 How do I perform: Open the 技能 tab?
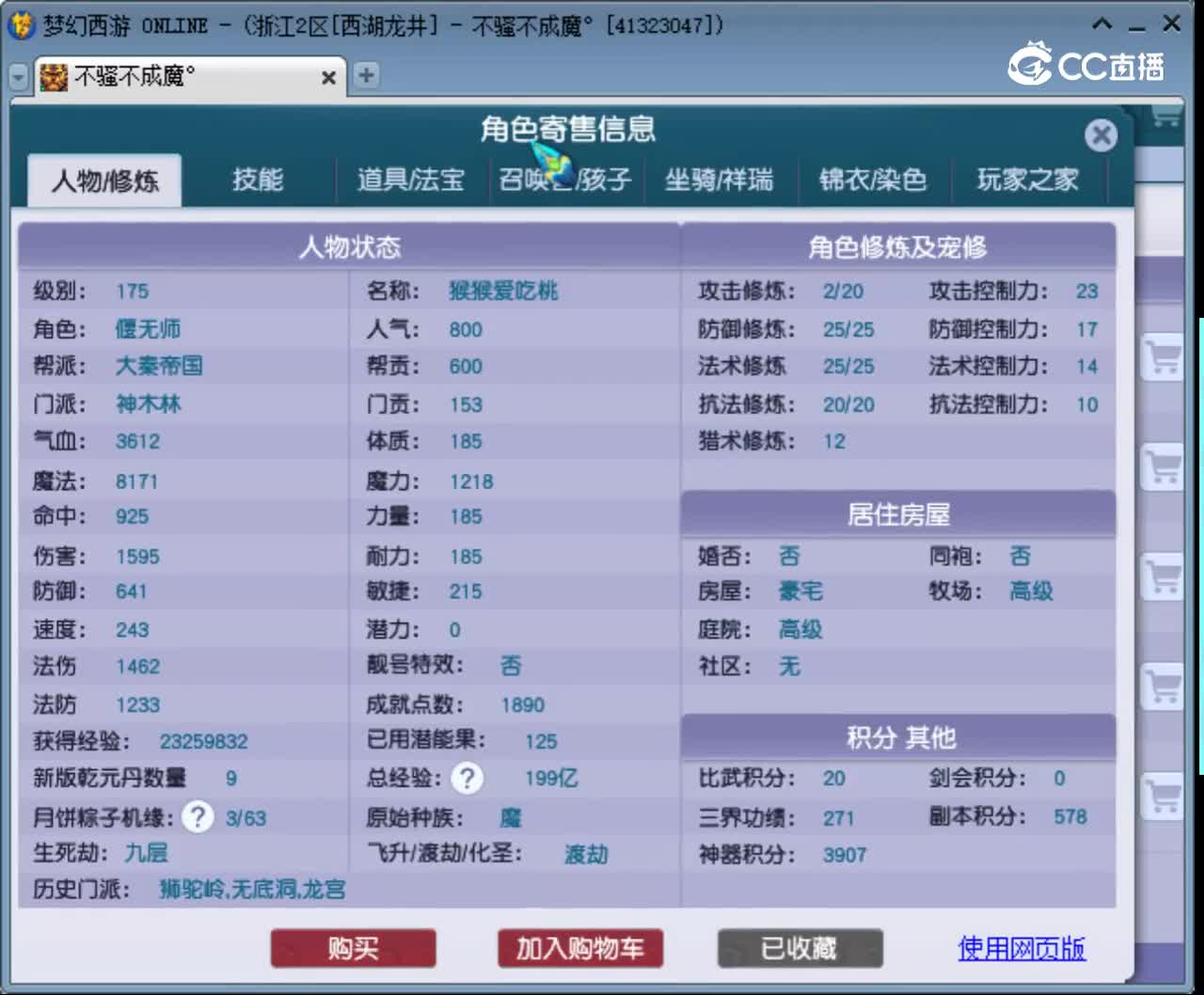coord(258,179)
